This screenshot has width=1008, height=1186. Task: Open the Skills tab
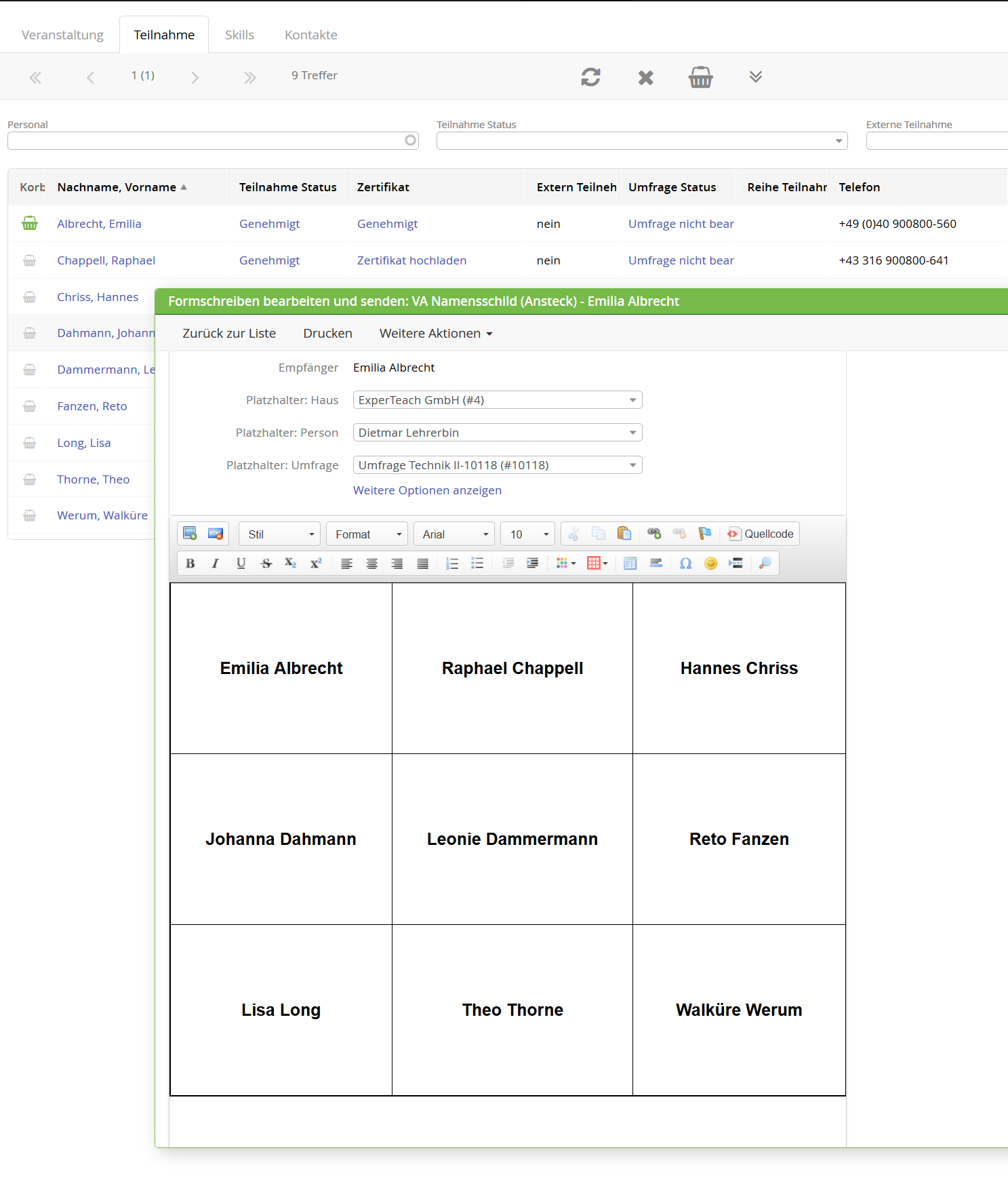(239, 35)
